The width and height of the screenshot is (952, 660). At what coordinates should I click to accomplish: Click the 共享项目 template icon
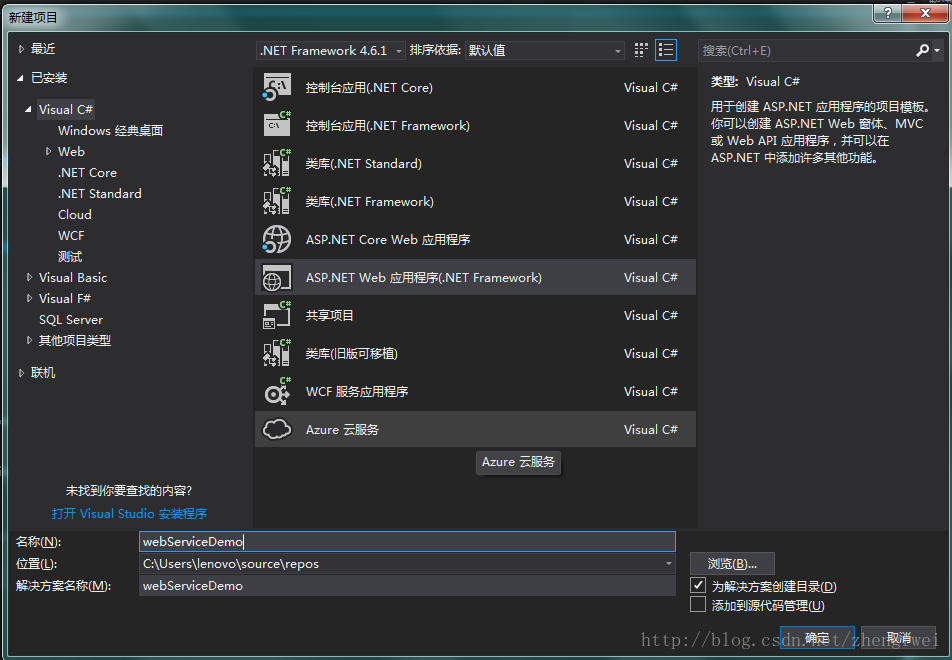[x=277, y=315]
